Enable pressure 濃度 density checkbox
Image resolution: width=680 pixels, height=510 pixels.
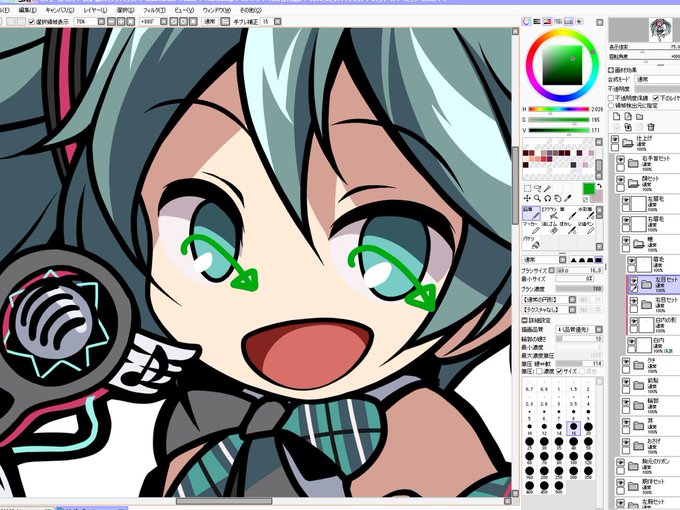coord(539,372)
